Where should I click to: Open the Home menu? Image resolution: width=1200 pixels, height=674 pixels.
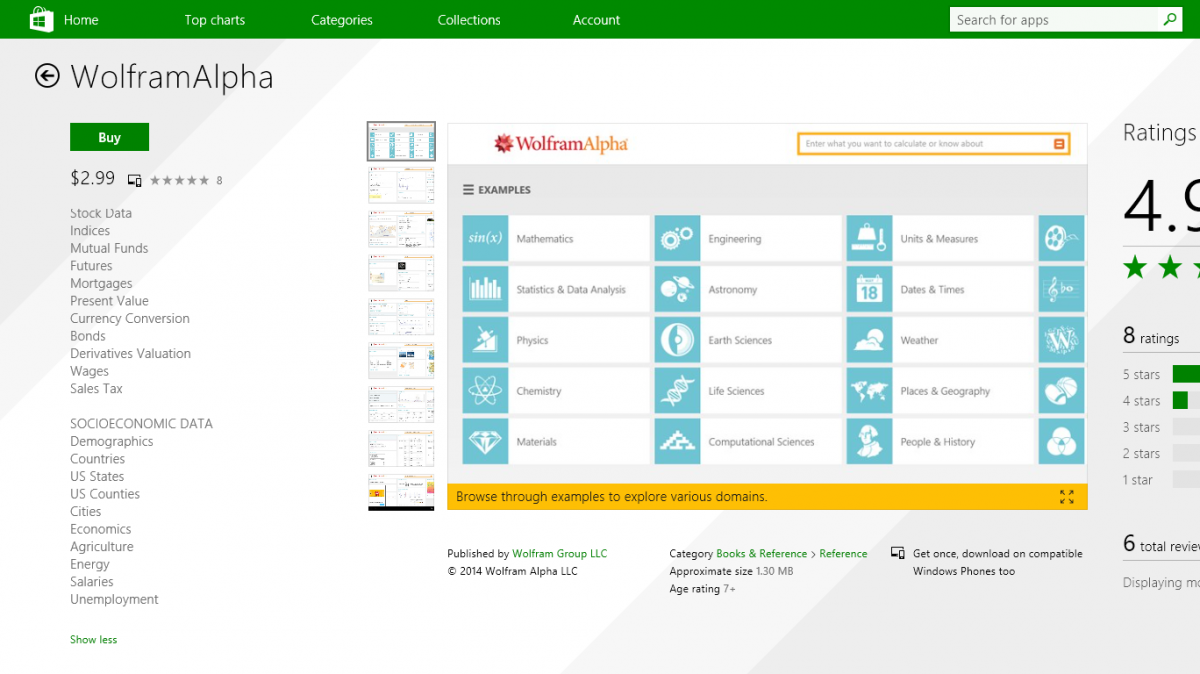[x=81, y=20]
